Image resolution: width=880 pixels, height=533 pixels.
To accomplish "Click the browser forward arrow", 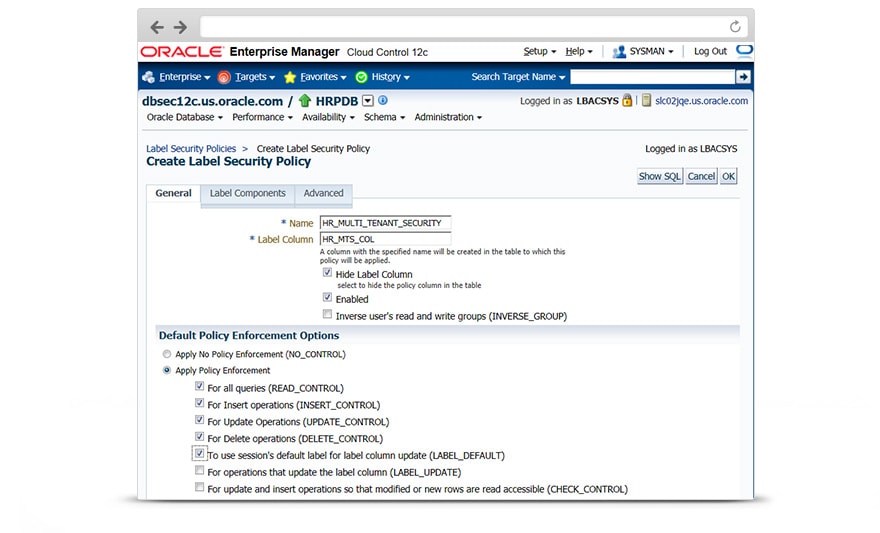I will pyautogui.click(x=180, y=27).
